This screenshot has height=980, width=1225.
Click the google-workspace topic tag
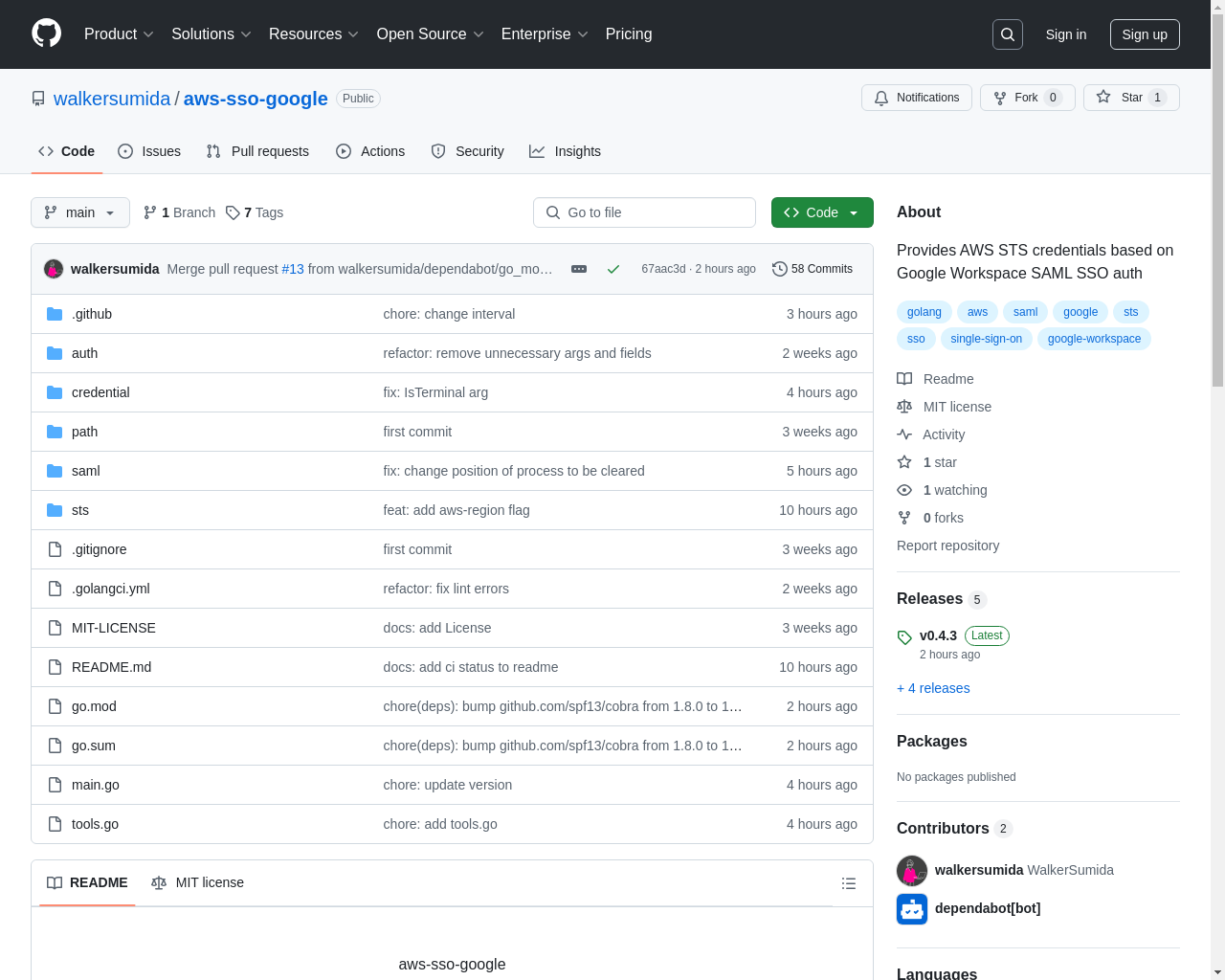tap(1094, 339)
